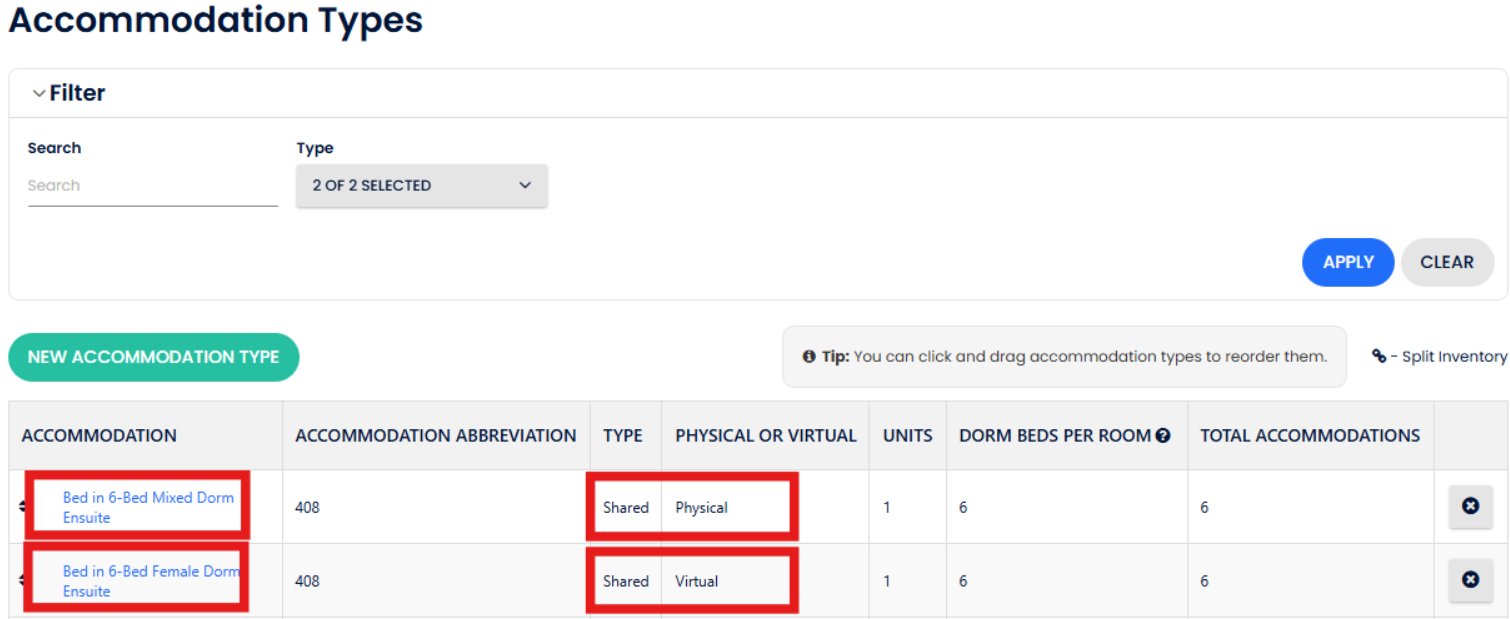Click the drag handle of Female Dorm row

pyautogui.click(x=22, y=580)
